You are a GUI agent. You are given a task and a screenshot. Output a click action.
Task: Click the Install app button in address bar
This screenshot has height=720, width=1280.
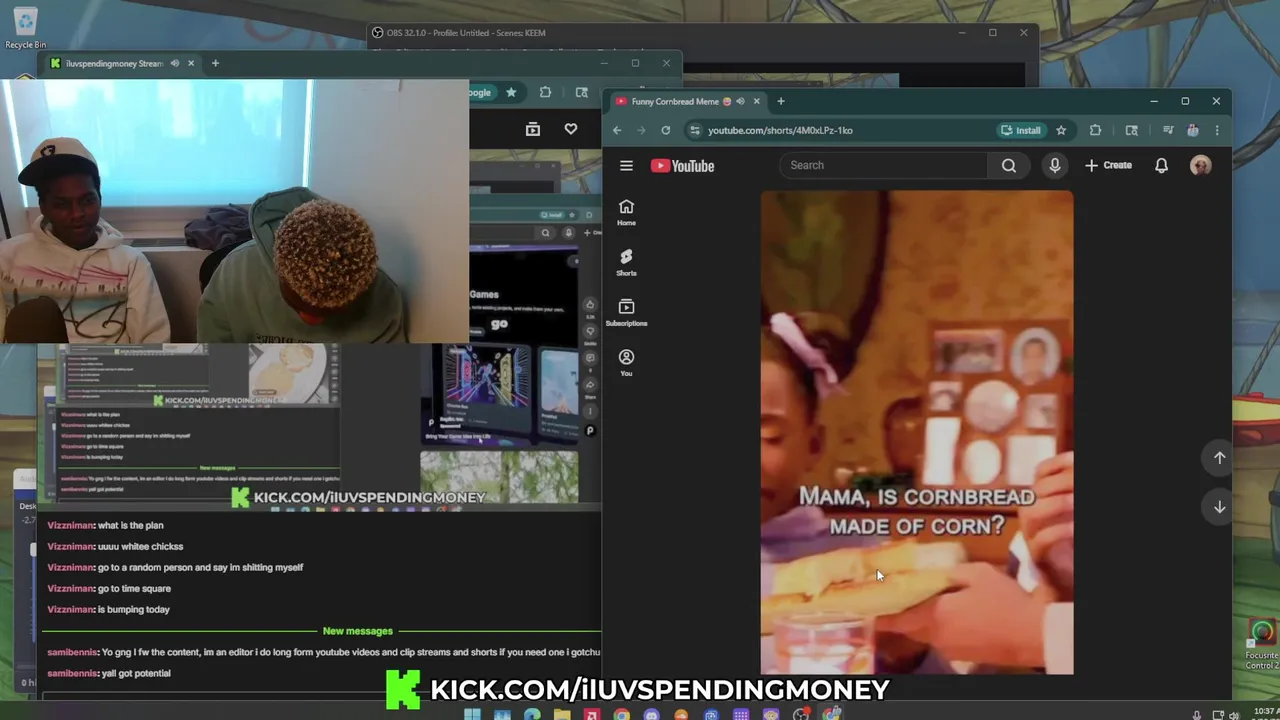coord(1020,130)
